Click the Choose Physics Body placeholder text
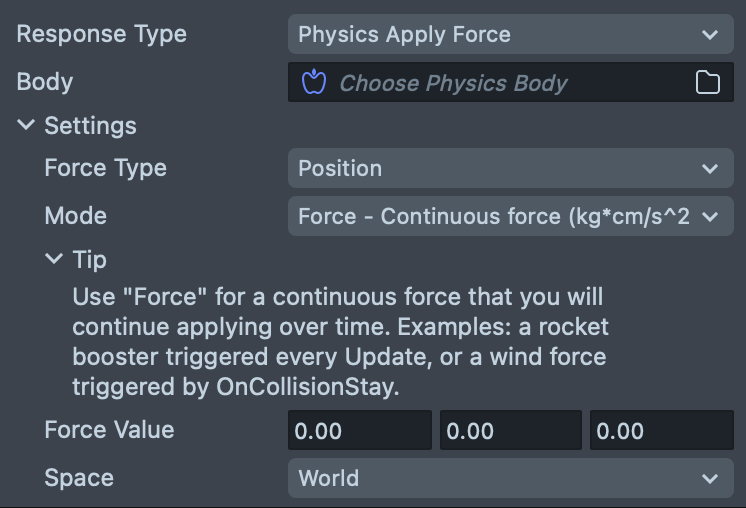 (453, 83)
